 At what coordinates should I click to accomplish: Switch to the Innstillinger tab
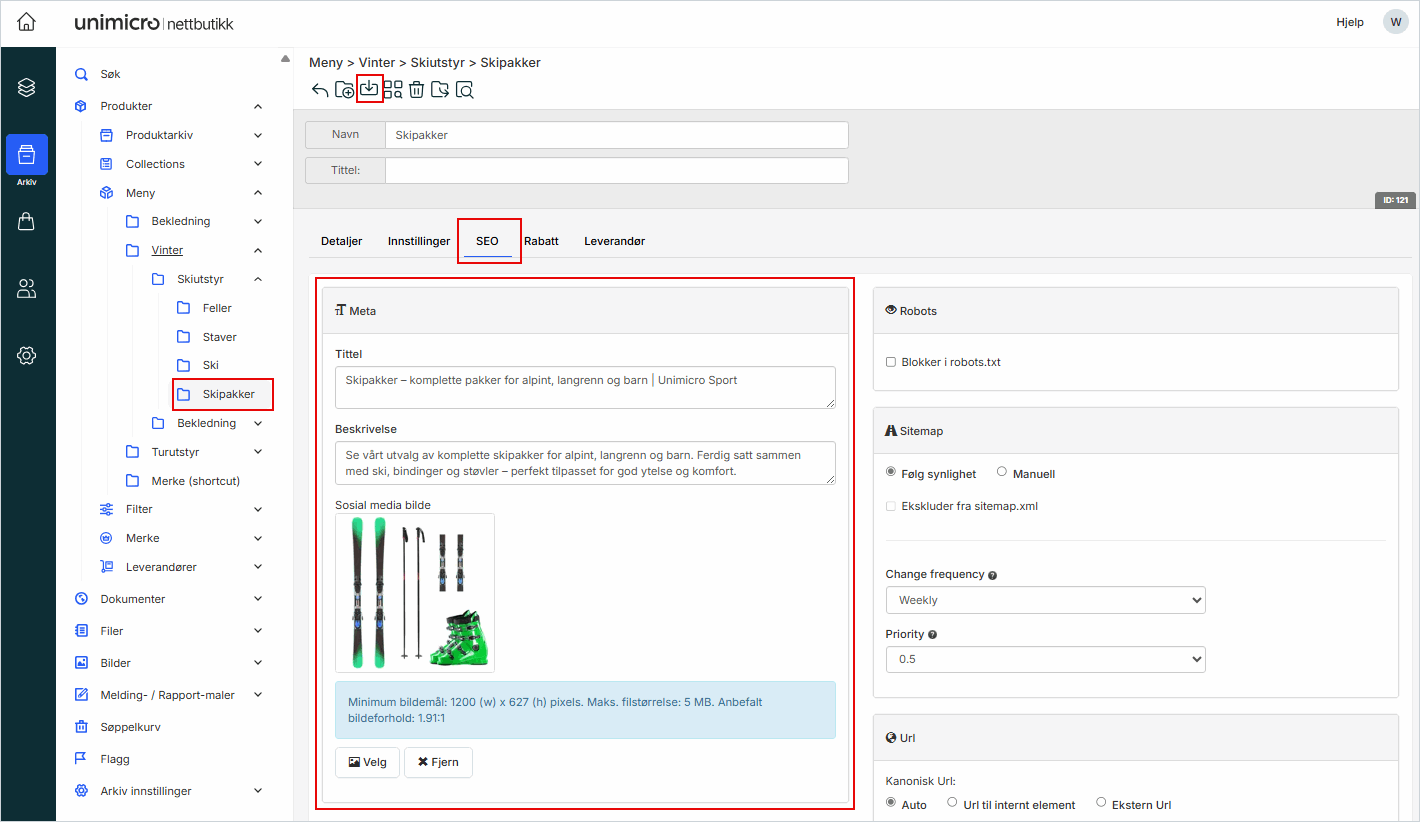[419, 241]
